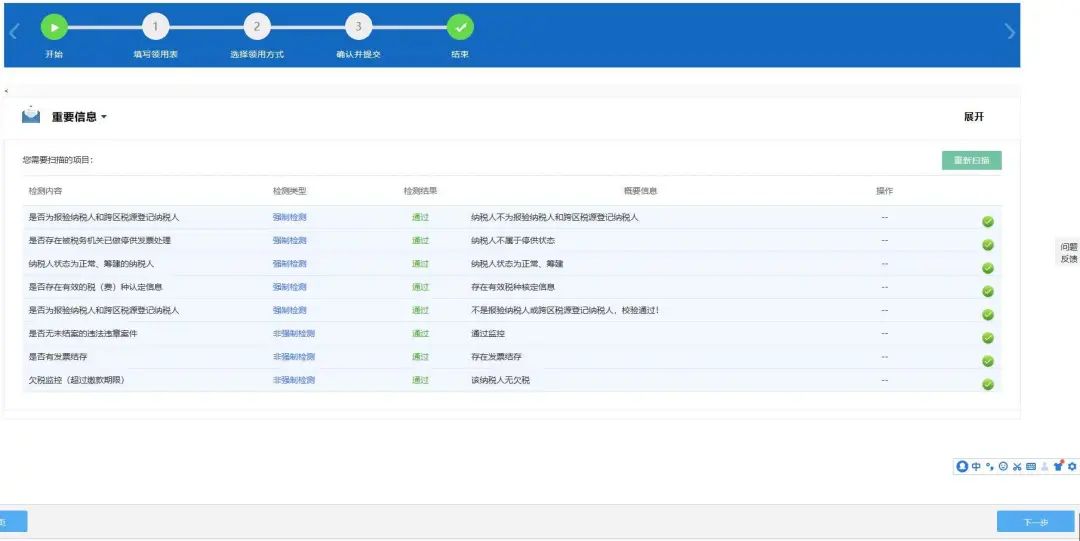The image size is (1080, 541).
Task: Toggle the punctuation mode icon in input bar
Action: (x=990, y=467)
